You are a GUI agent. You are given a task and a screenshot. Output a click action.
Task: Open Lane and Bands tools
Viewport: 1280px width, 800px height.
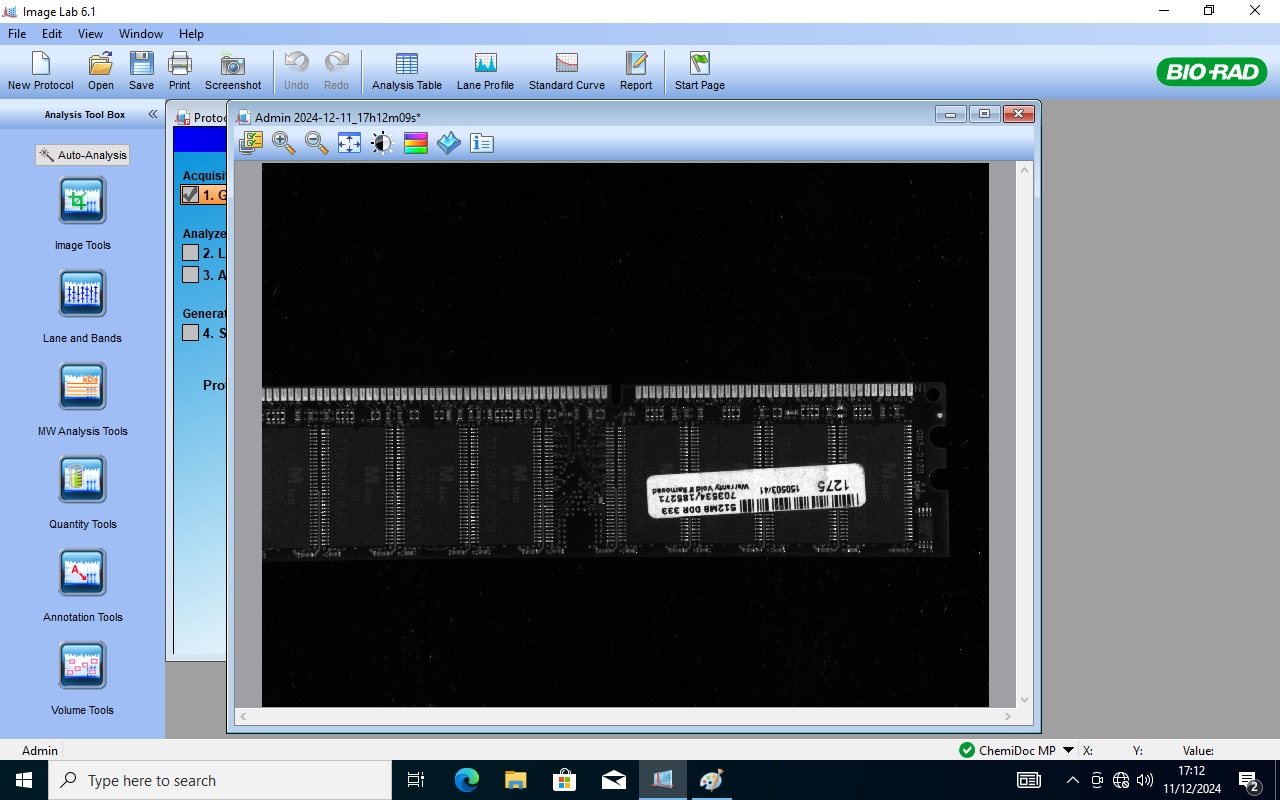coord(83,294)
